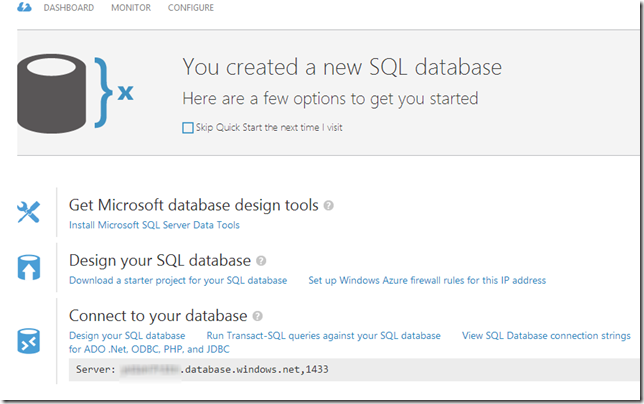644x404 pixels.
Task: Switch to the MONITOR tab
Action: pyautogui.click(x=131, y=8)
